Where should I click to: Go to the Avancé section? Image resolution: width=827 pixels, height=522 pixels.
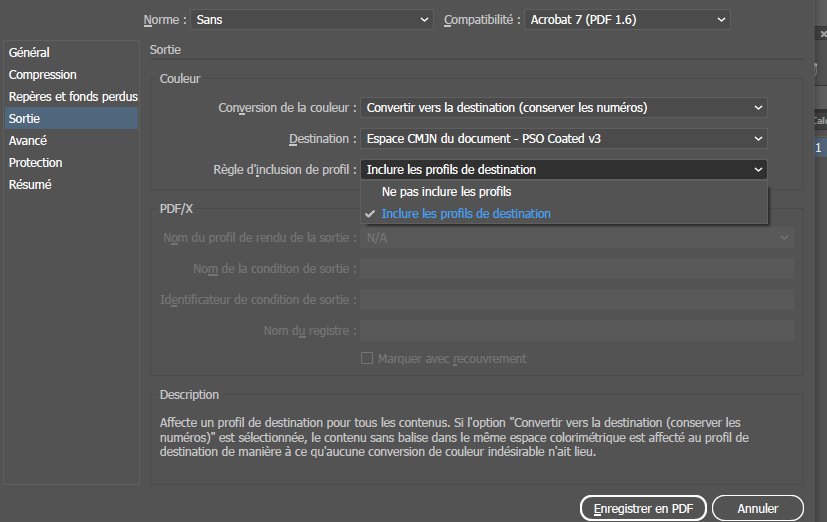[x=28, y=141]
